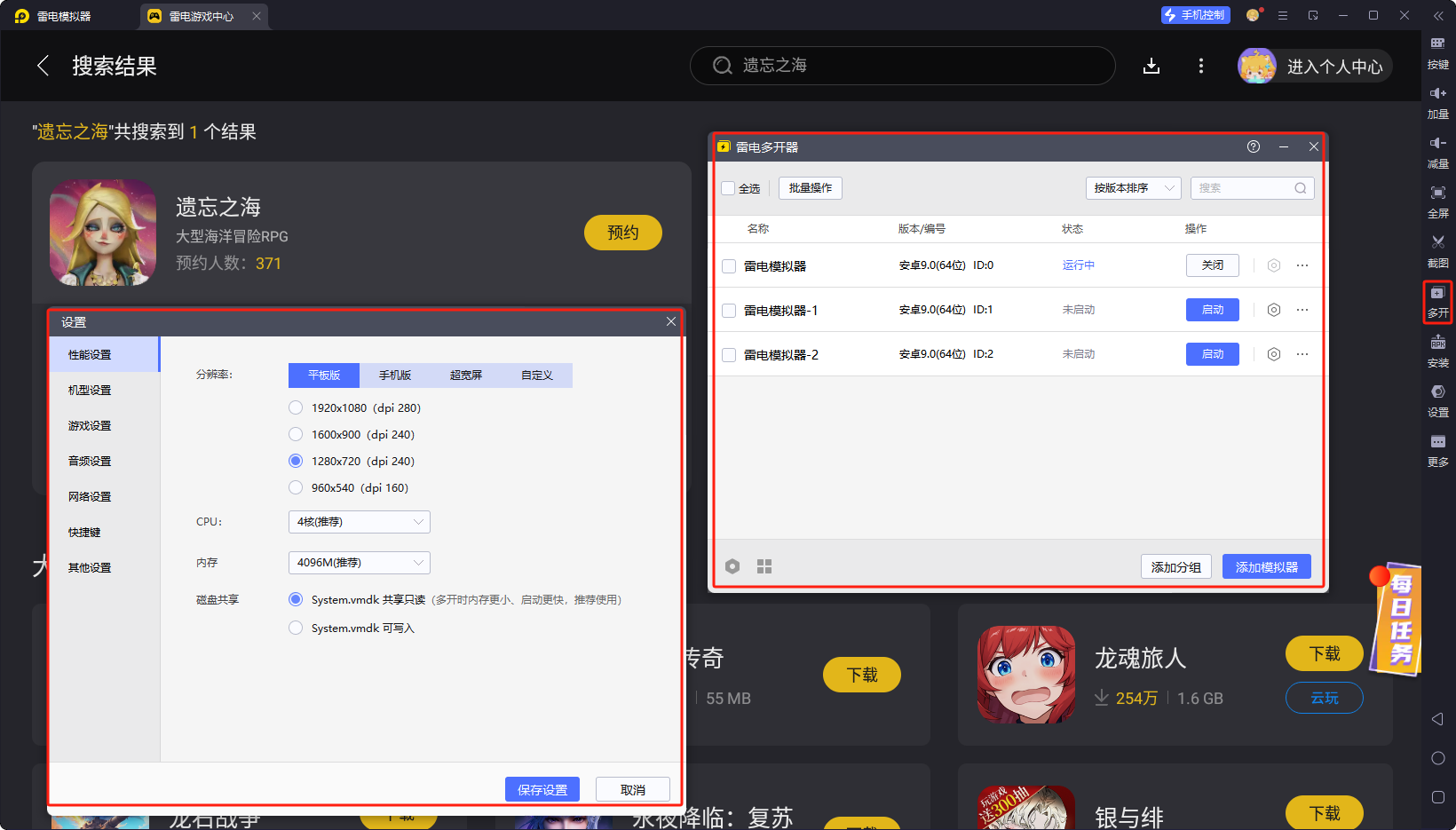This screenshot has width=1456, height=830.
Task: Open settings gear for 雷电模拟器-1 instance
Action: pos(1274,309)
